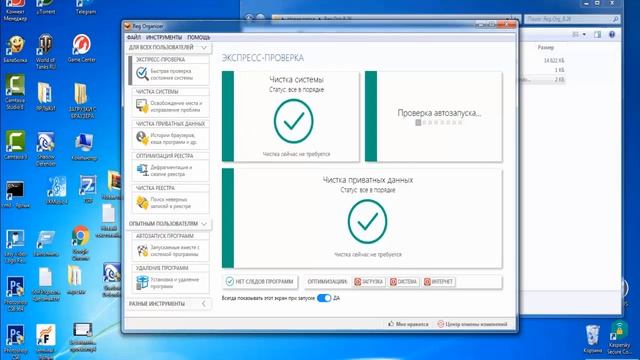Click the Мне нравится thumbs-up link
This screenshot has width=640, height=360.
point(408,324)
